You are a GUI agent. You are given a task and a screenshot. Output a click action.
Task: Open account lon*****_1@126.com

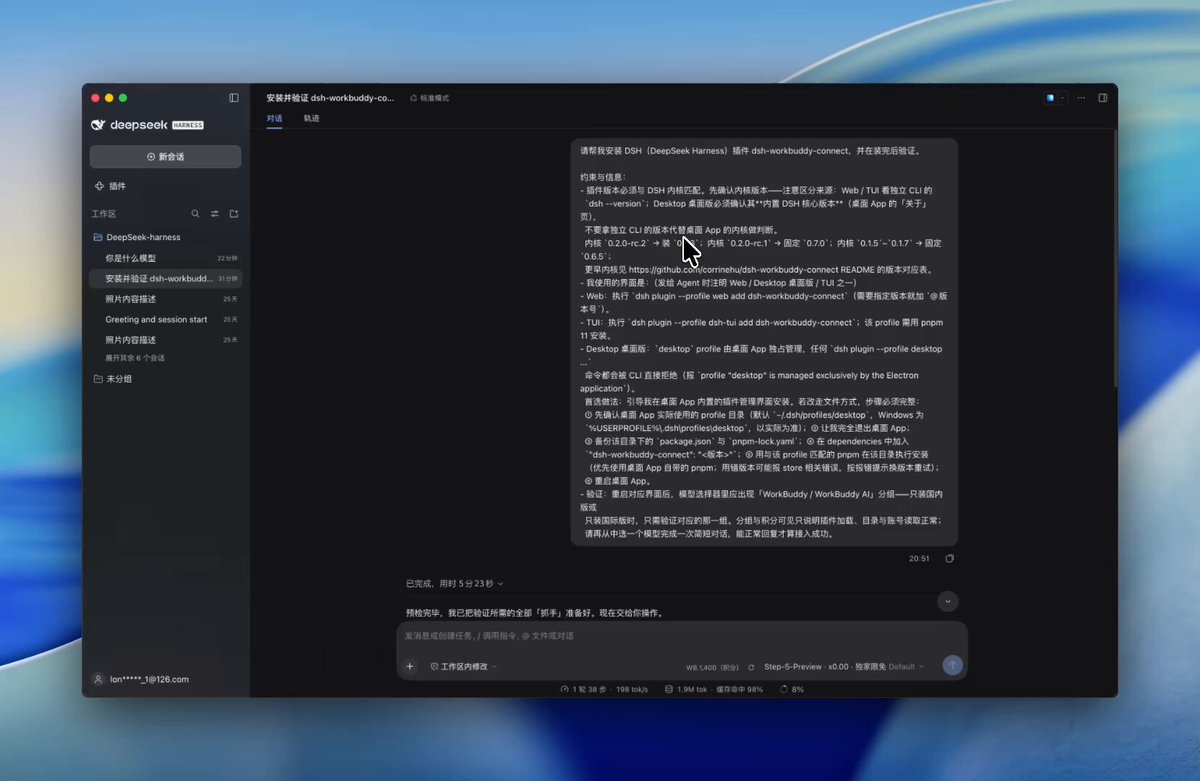coord(140,679)
